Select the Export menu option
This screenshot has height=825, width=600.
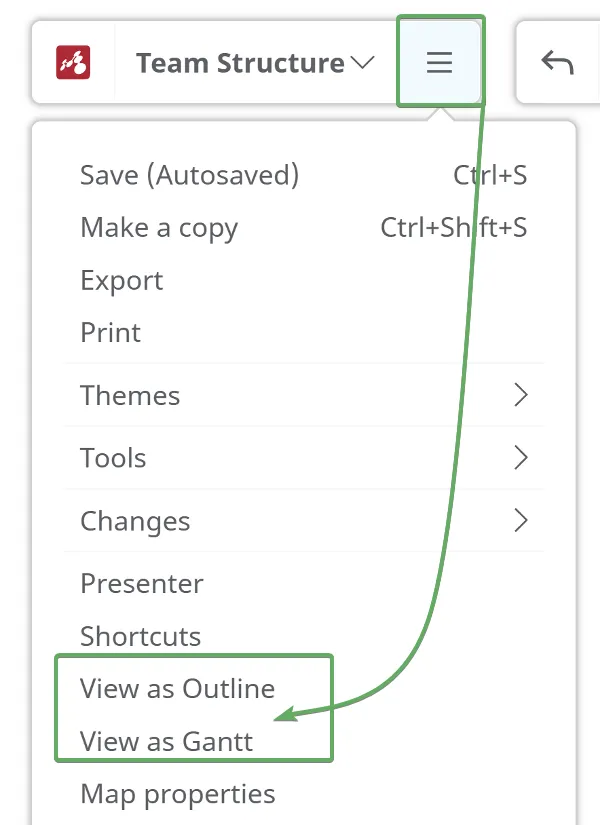pyautogui.click(x=121, y=280)
